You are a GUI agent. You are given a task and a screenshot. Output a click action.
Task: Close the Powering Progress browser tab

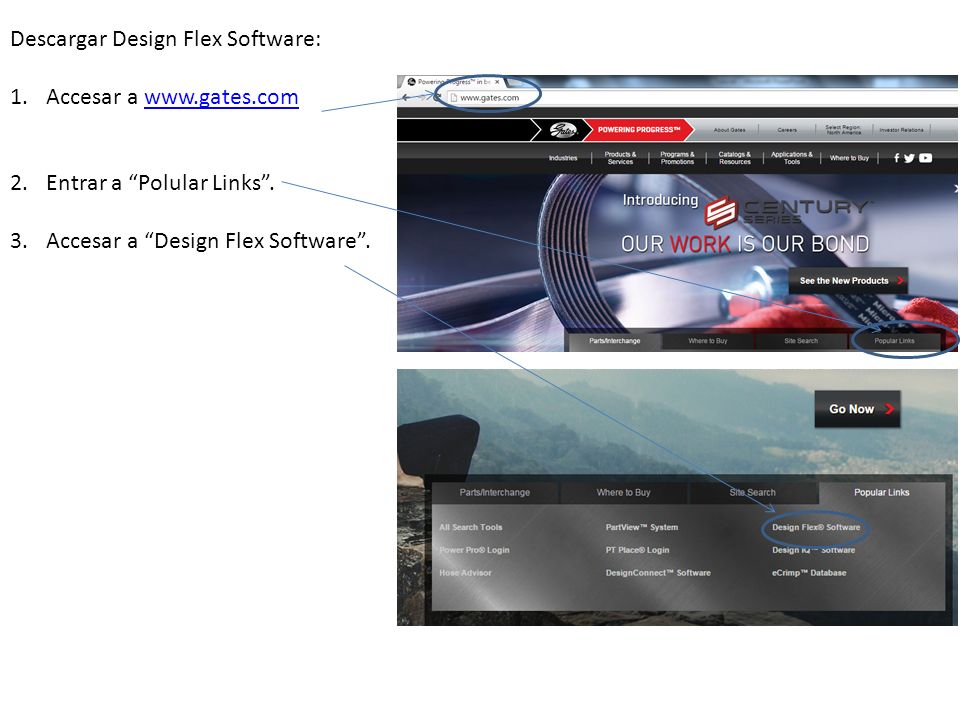point(497,81)
